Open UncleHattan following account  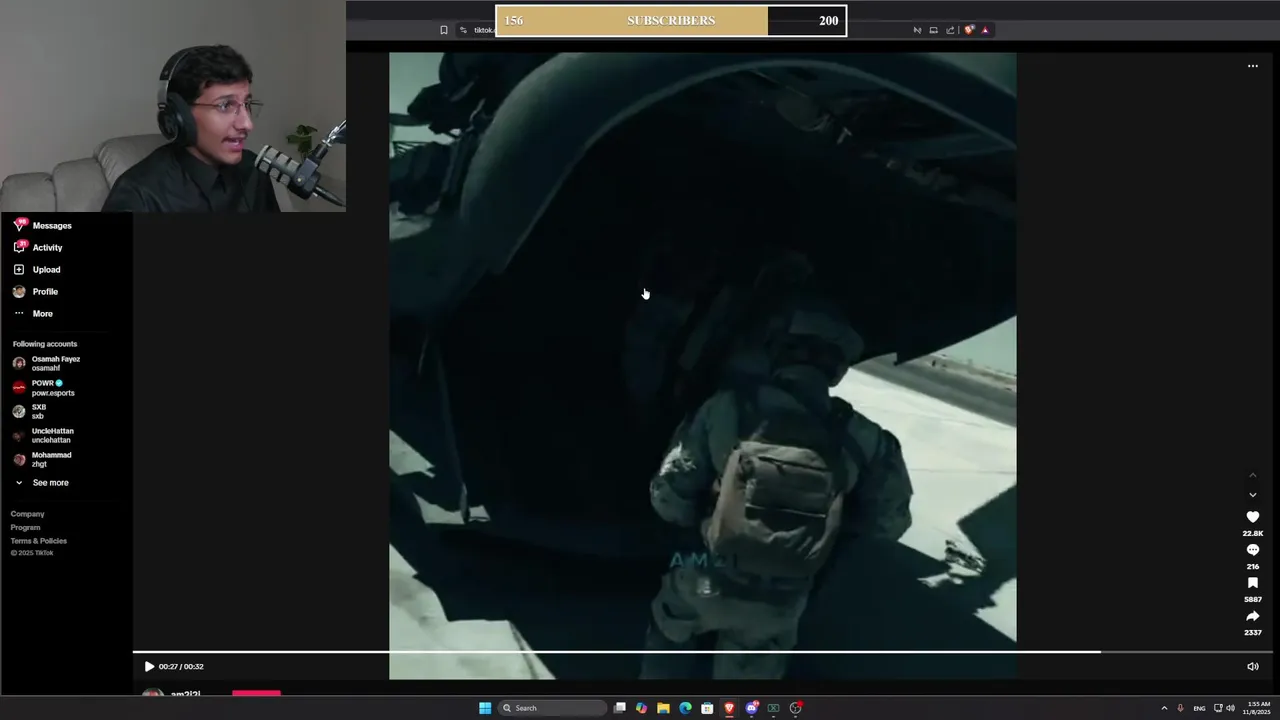coord(43,436)
